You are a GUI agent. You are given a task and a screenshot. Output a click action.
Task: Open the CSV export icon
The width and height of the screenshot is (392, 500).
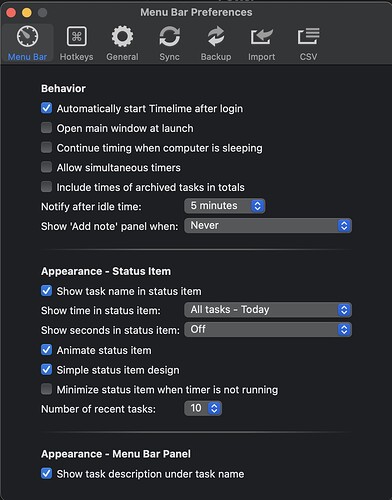pyautogui.click(x=308, y=36)
